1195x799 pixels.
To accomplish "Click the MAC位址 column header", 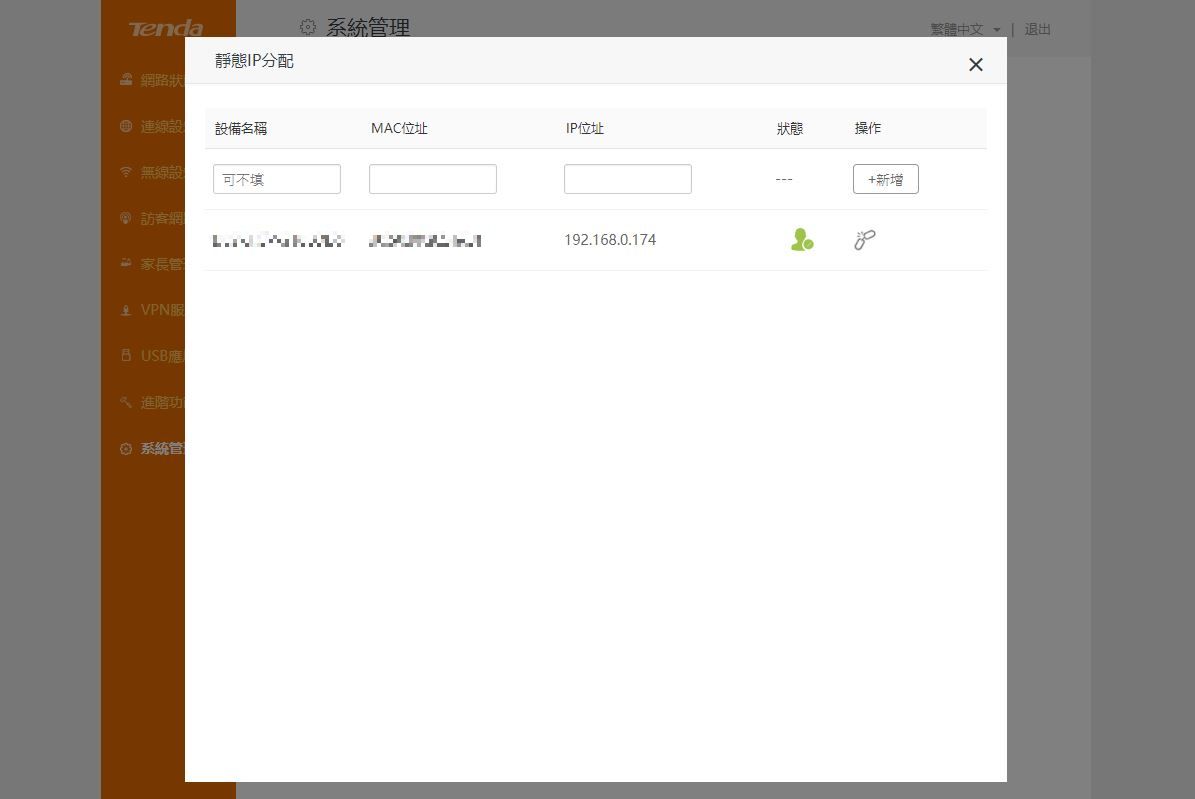I will click(x=399, y=129).
